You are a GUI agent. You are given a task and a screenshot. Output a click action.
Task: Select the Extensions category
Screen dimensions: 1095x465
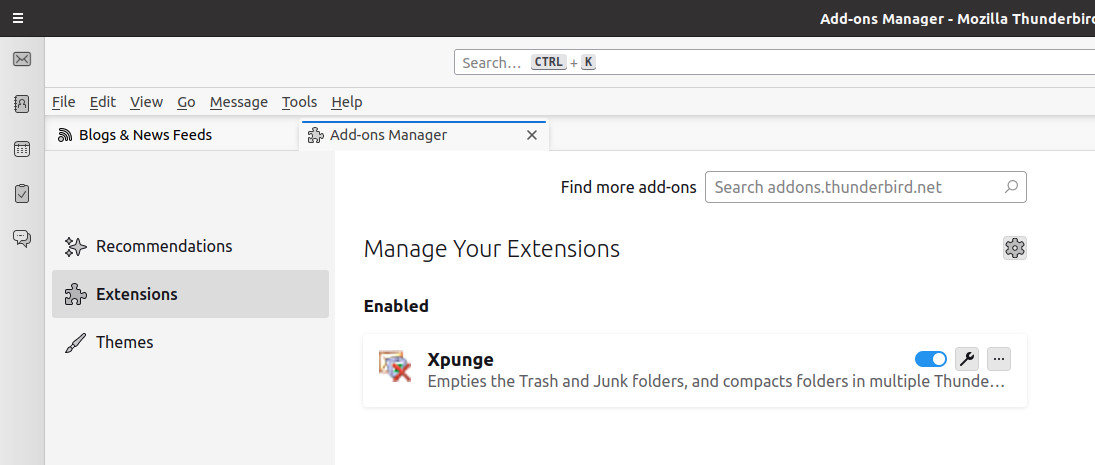[190, 294]
